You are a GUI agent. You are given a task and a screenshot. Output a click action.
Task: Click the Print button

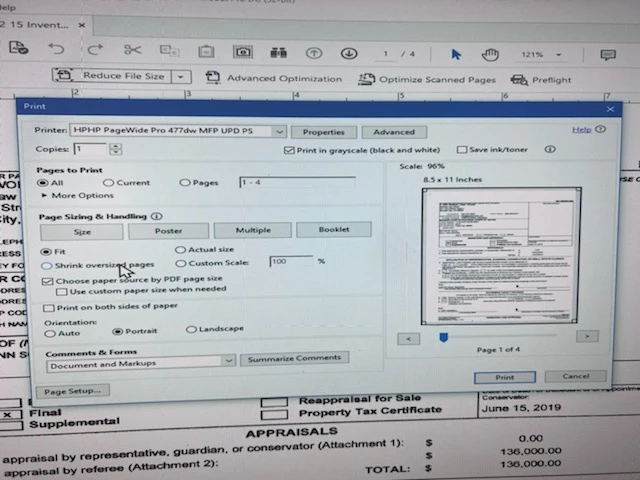click(x=505, y=377)
